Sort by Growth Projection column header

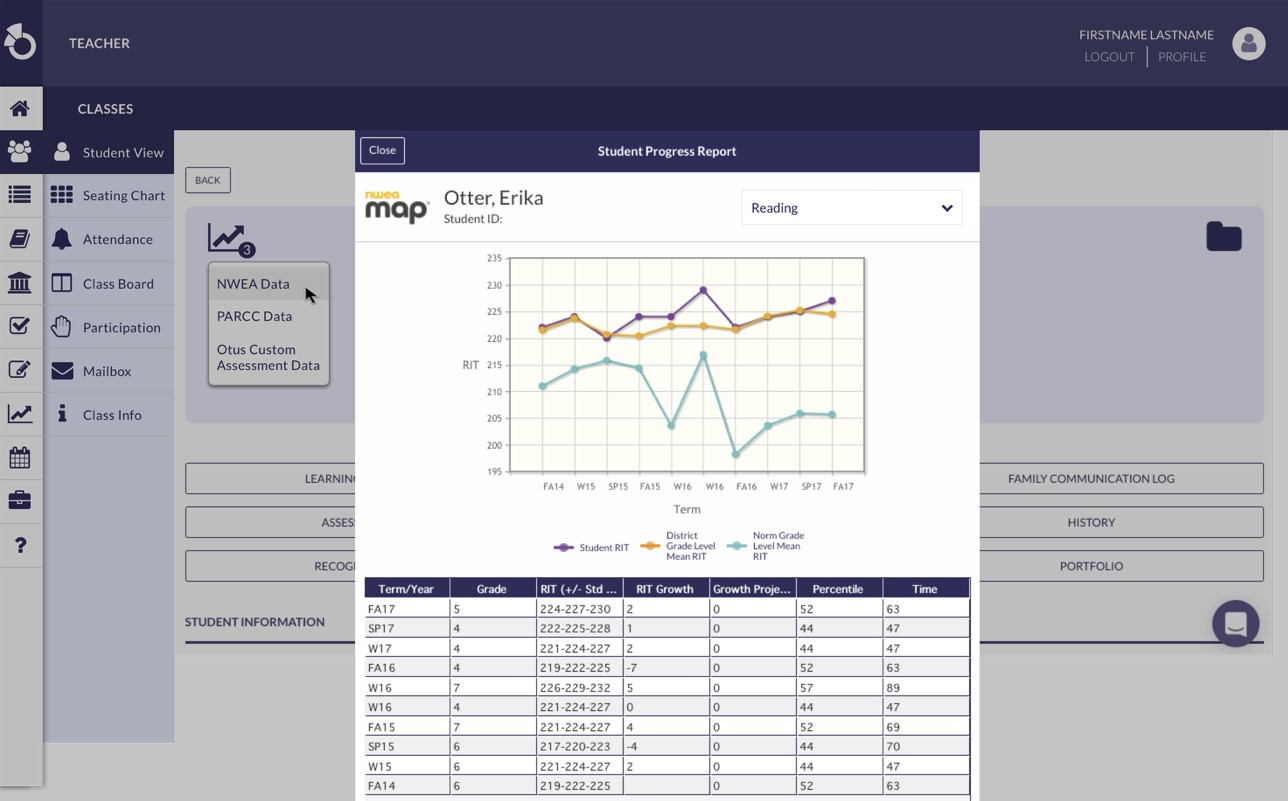pos(752,588)
